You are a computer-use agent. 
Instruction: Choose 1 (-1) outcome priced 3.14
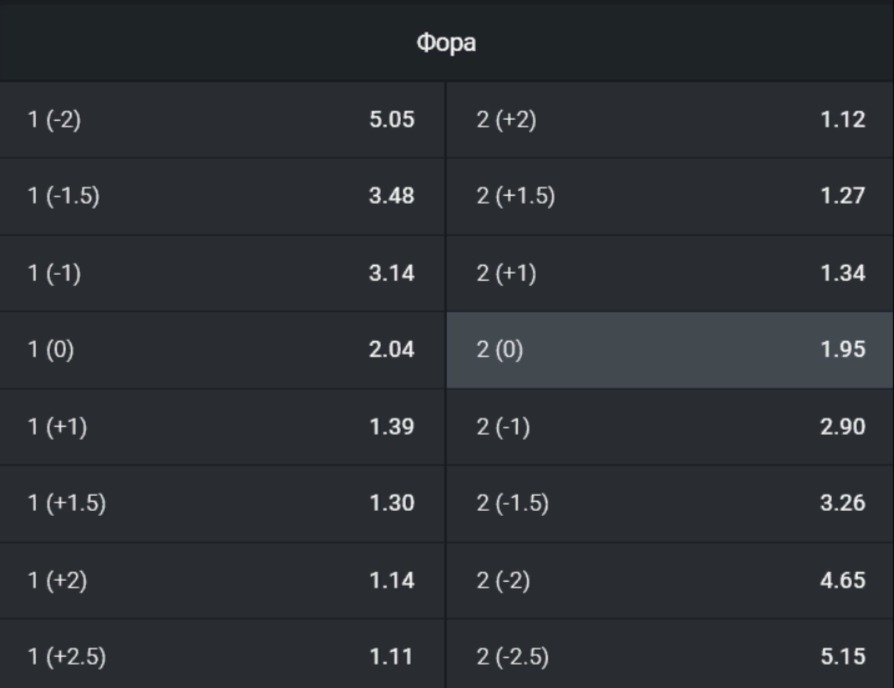222,273
